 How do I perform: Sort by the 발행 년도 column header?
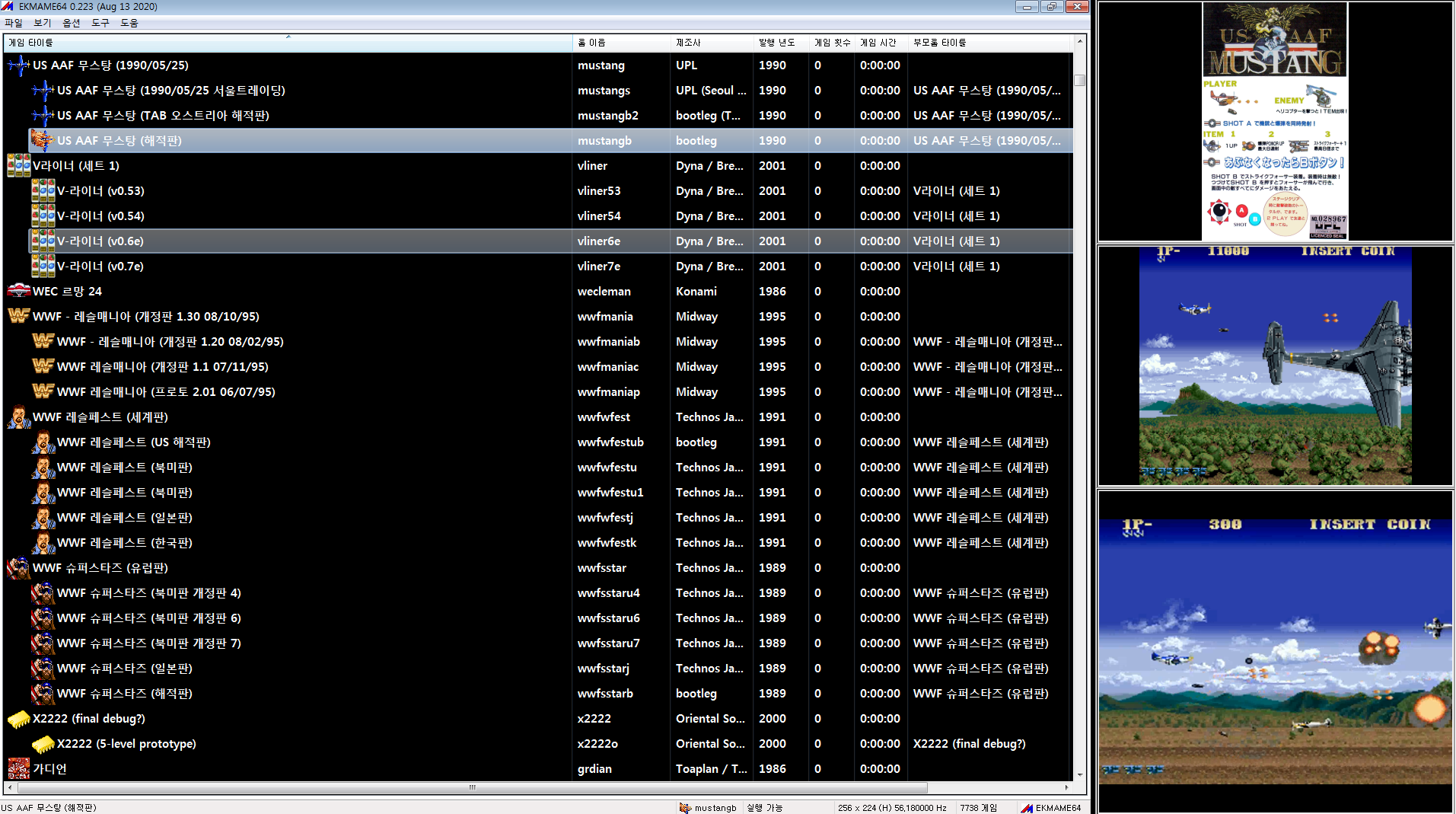coord(781,43)
